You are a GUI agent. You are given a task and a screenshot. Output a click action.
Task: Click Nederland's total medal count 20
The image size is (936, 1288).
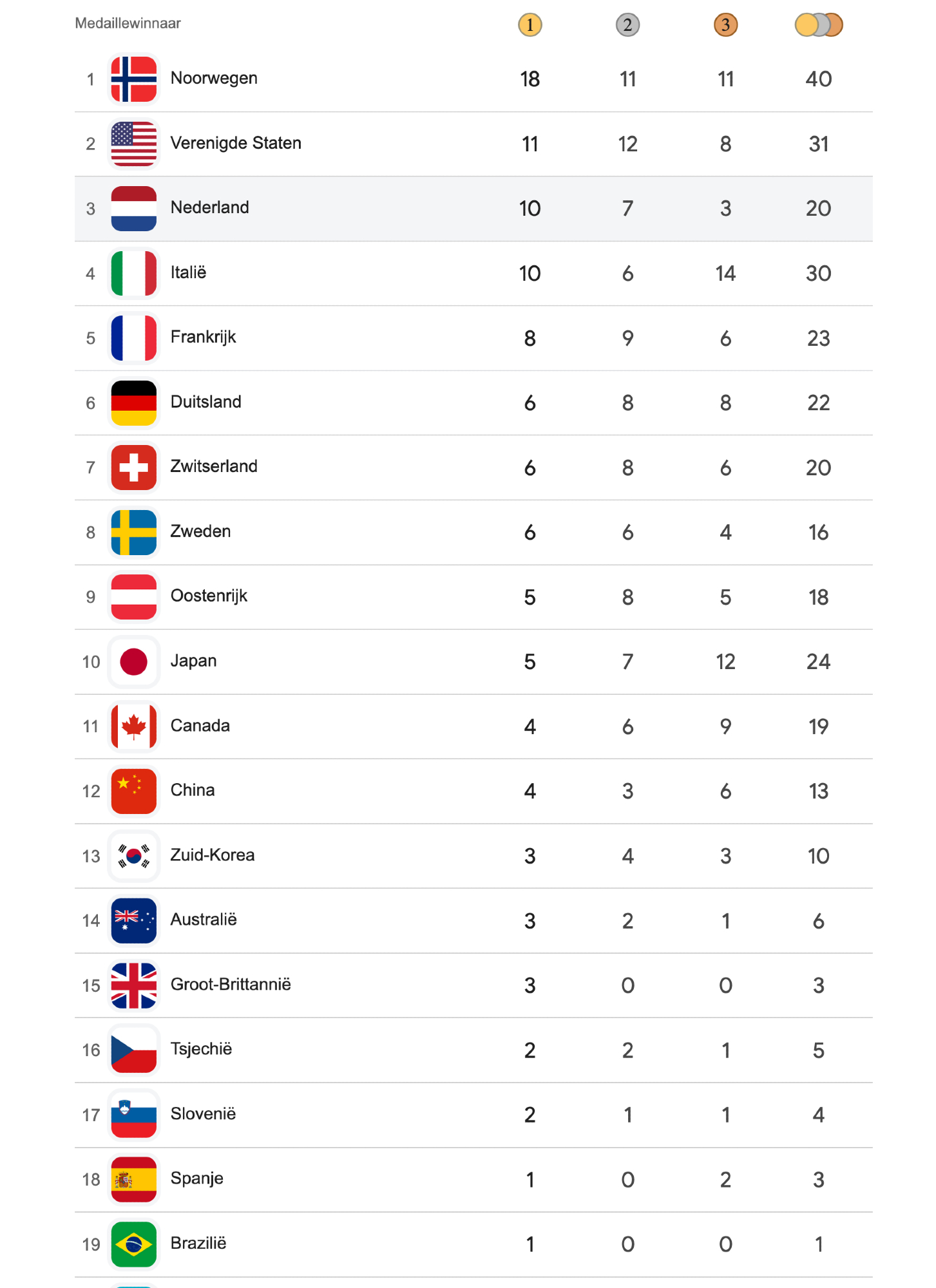pos(818,209)
